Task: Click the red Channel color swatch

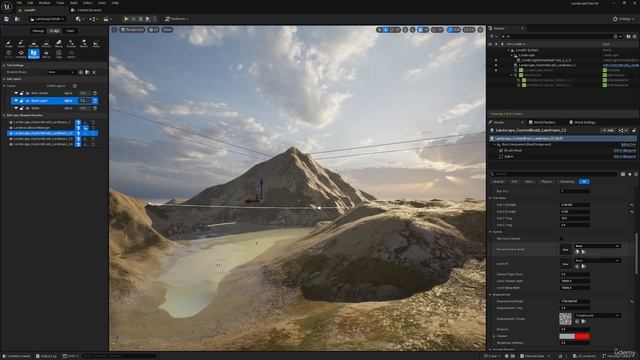Action: point(582,336)
